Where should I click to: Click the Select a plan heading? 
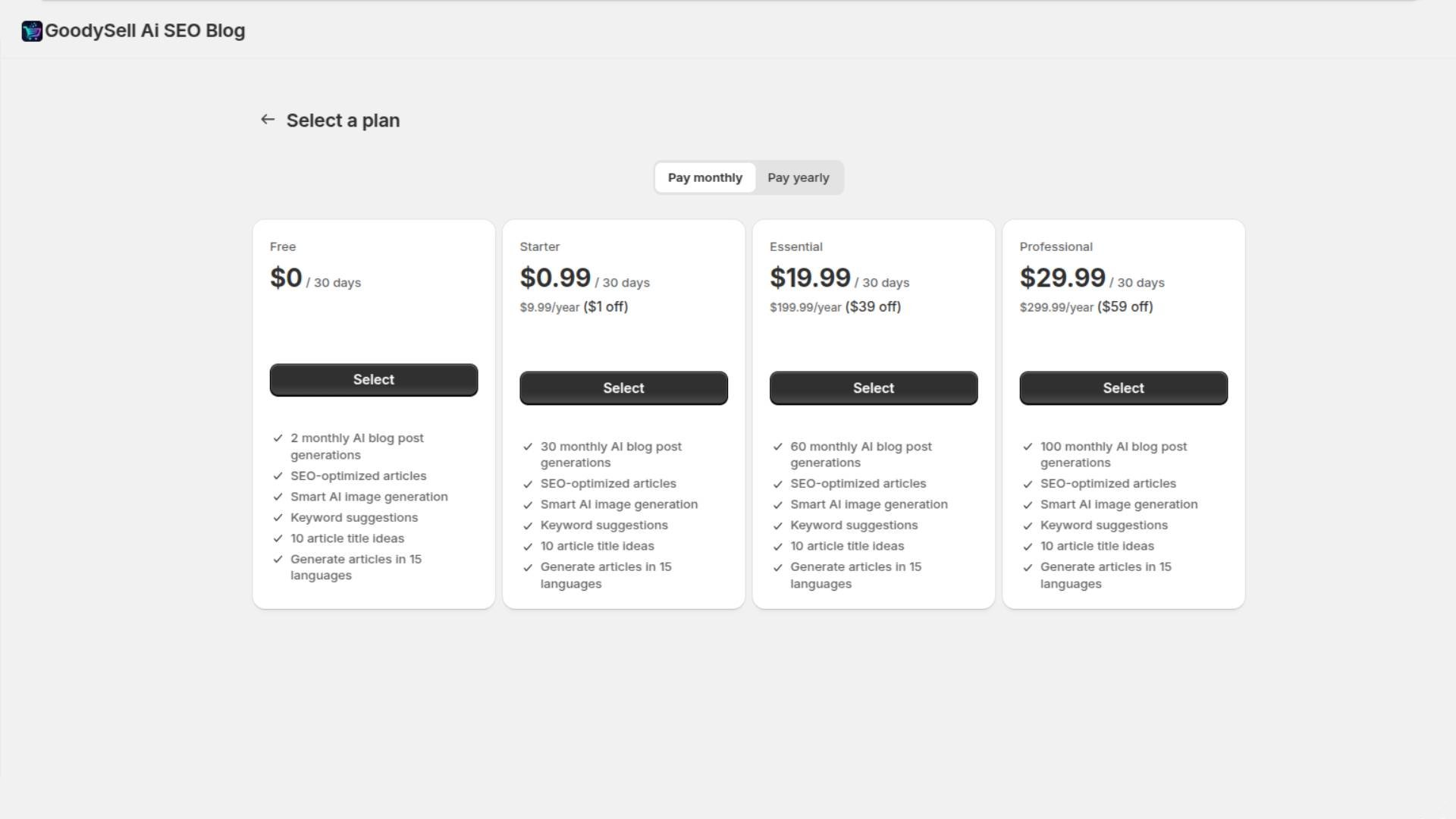(343, 121)
